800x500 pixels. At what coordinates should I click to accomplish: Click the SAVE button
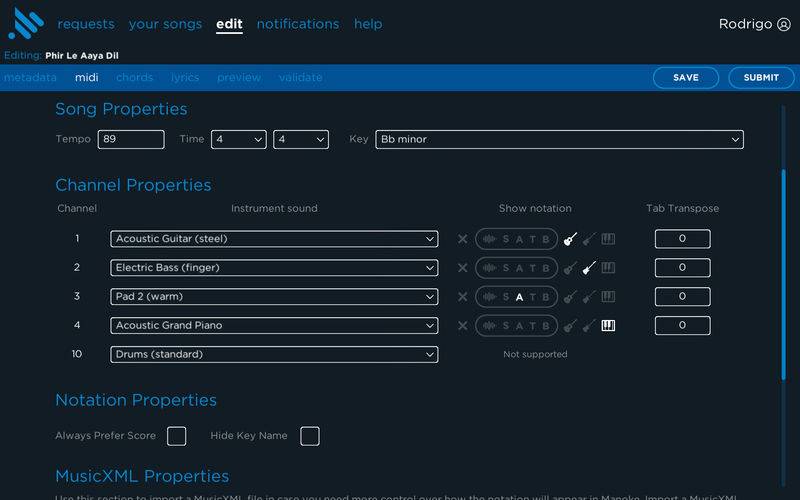tap(686, 78)
